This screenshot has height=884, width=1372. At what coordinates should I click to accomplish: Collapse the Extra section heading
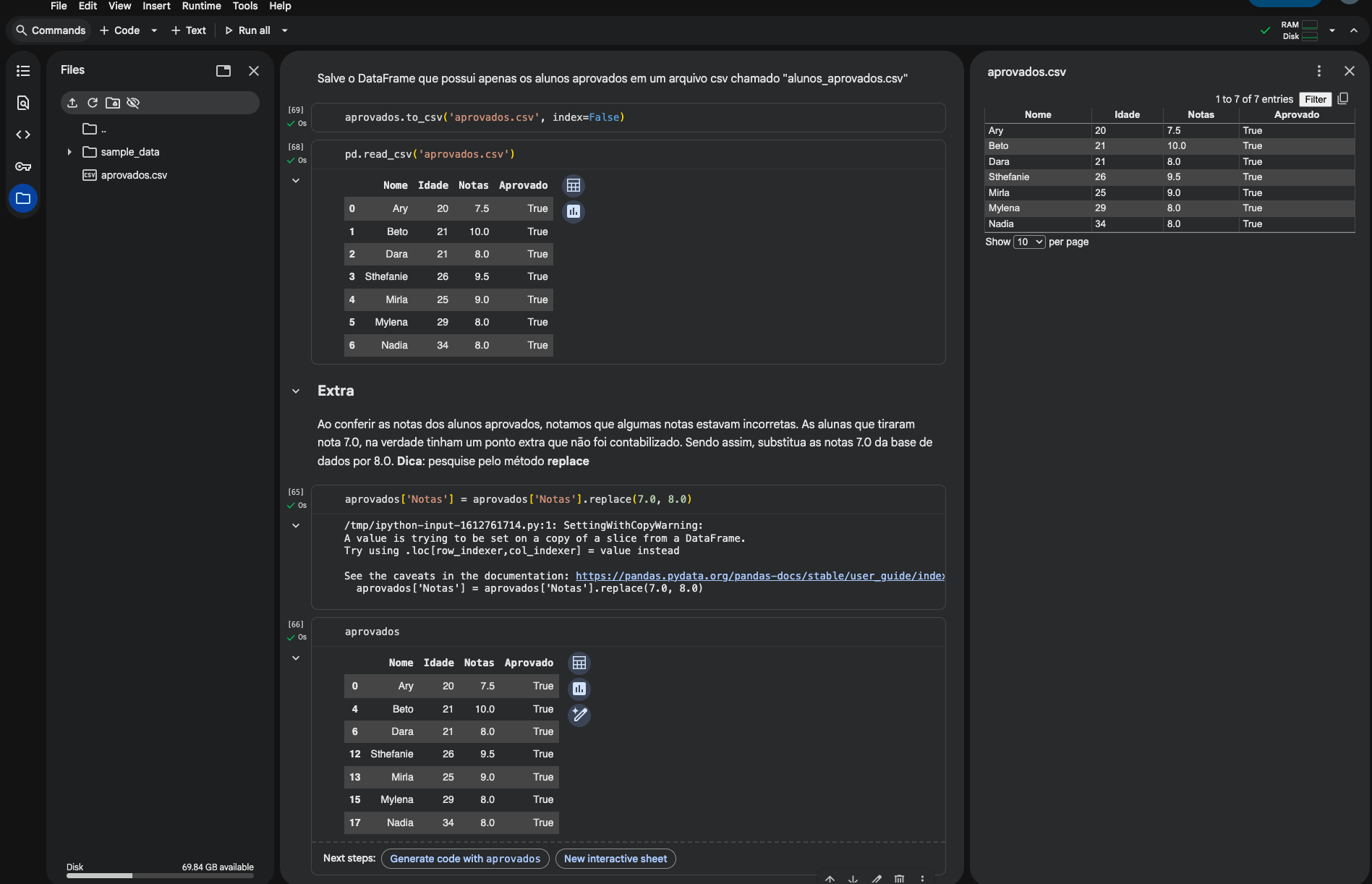296,391
